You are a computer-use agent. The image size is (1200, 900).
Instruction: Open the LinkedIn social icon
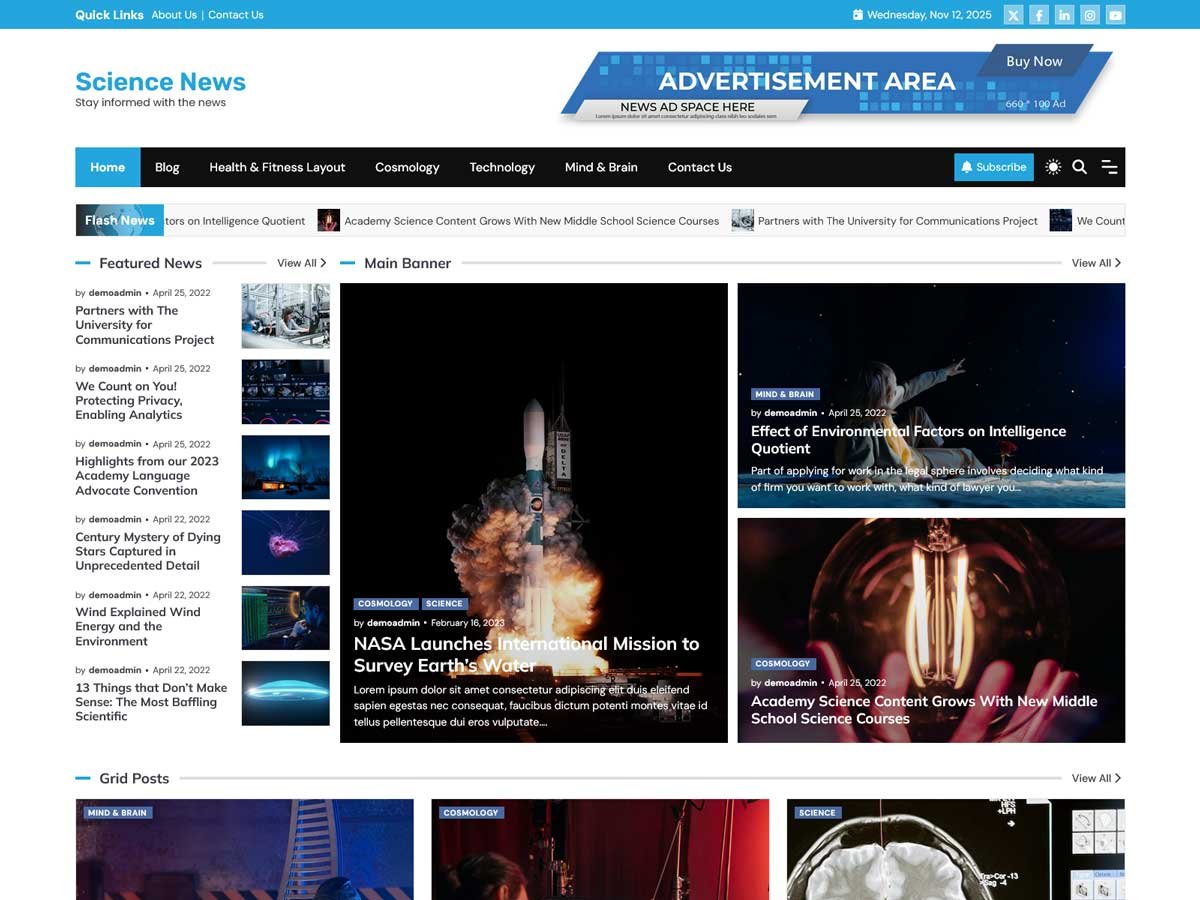pyautogui.click(x=1064, y=15)
